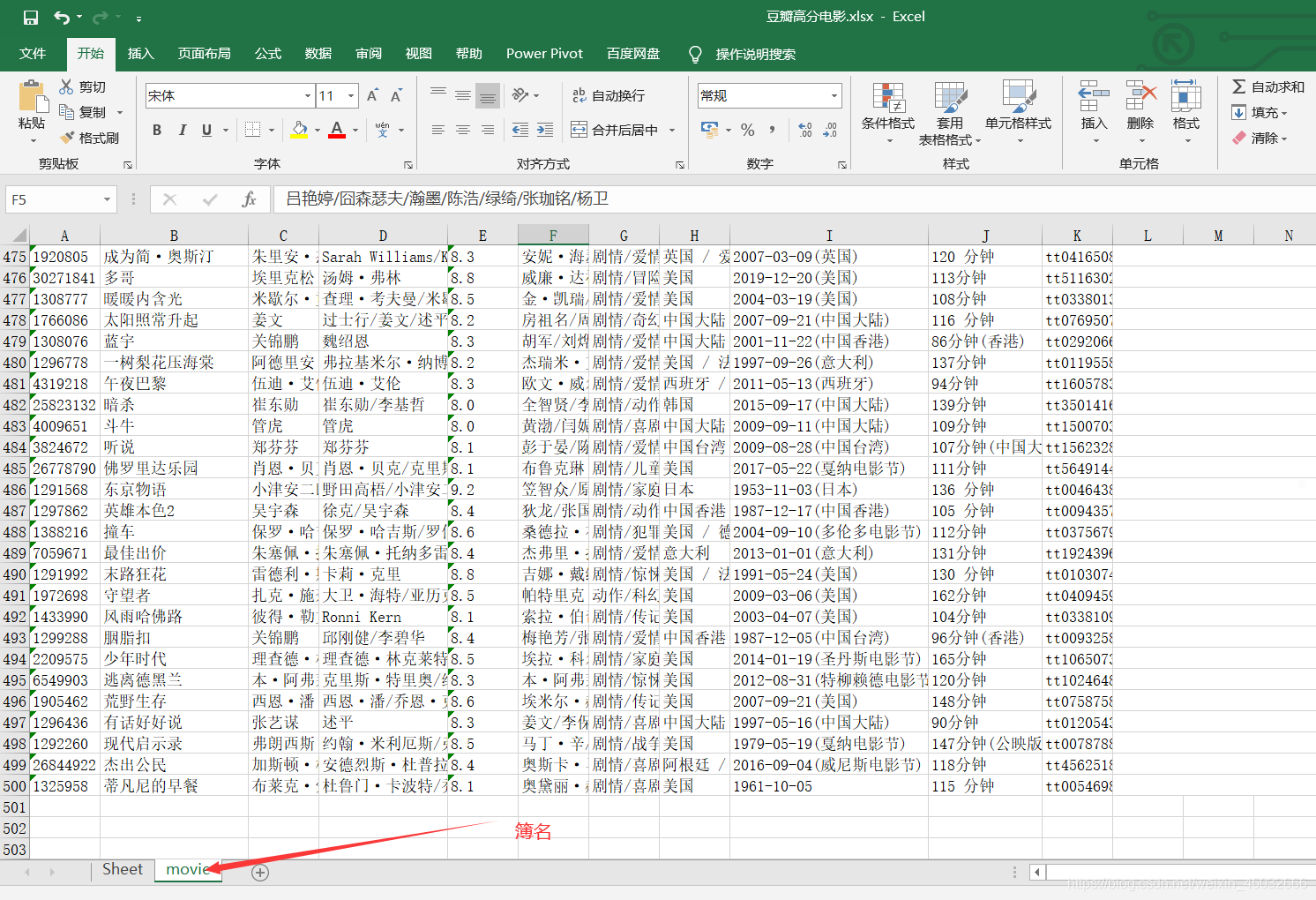
Task: Expand the fill color dropdown arrow
Action: pos(318,130)
